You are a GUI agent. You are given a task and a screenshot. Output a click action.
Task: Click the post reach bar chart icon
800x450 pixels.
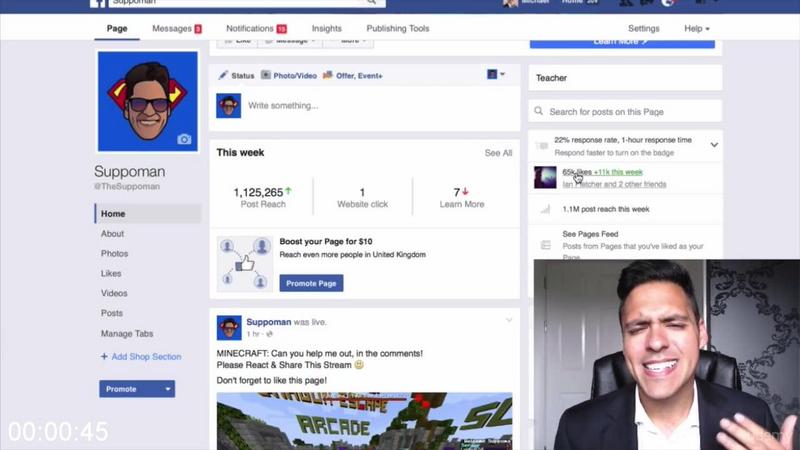pyautogui.click(x=545, y=209)
